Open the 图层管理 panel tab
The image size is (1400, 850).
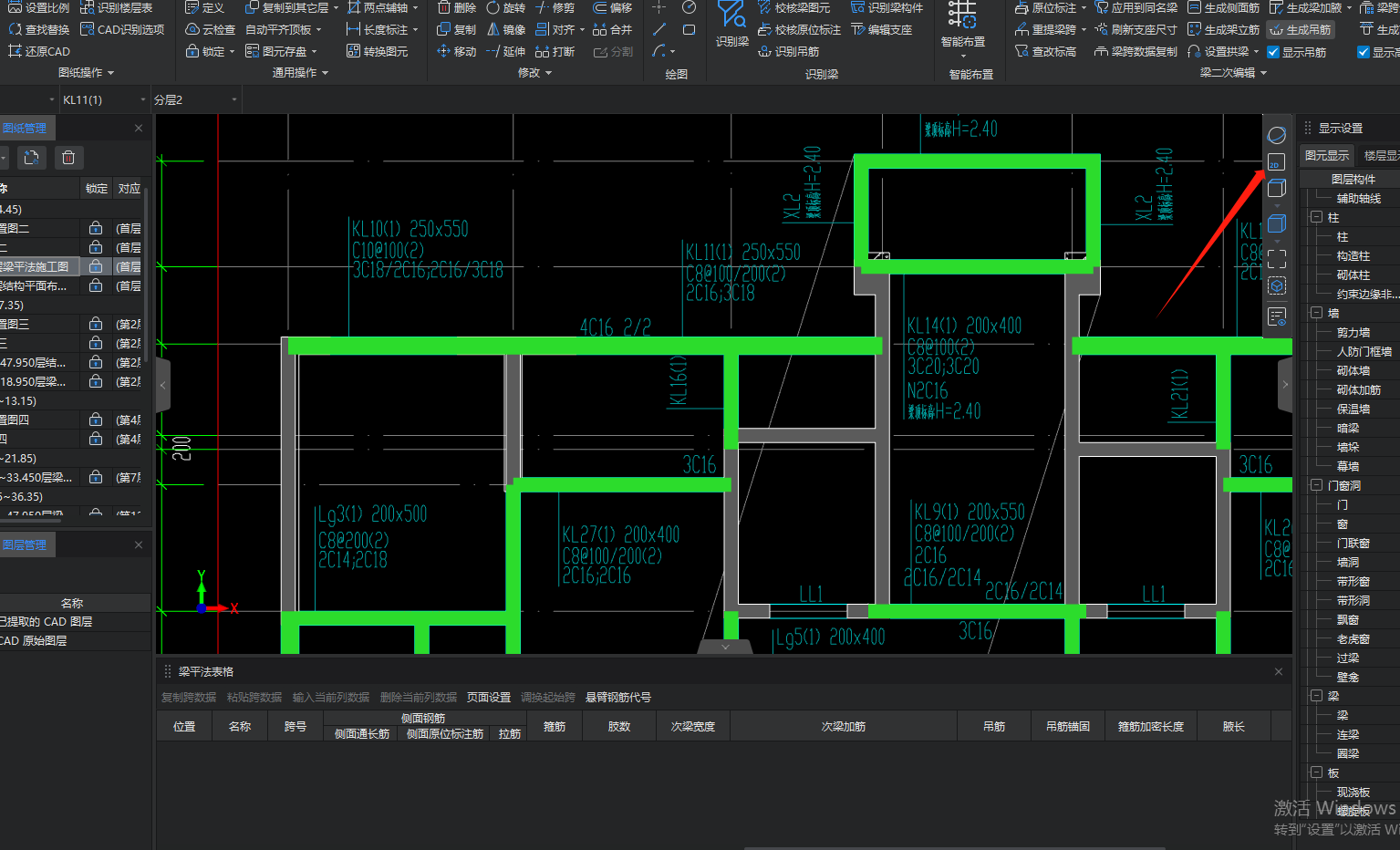[26, 544]
